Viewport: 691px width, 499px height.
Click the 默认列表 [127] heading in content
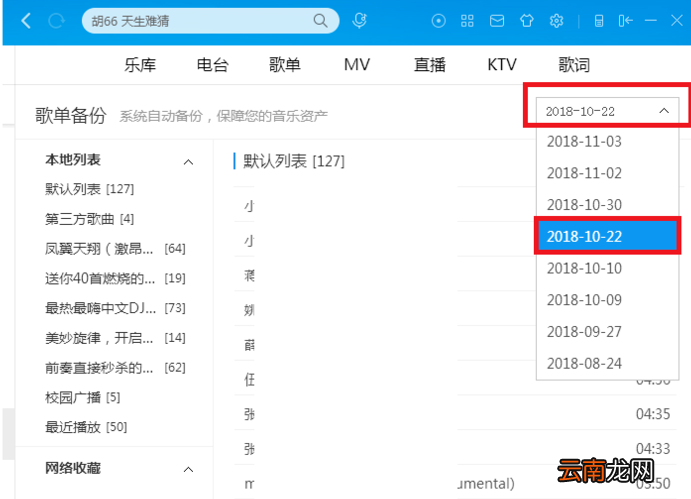pos(293,161)
